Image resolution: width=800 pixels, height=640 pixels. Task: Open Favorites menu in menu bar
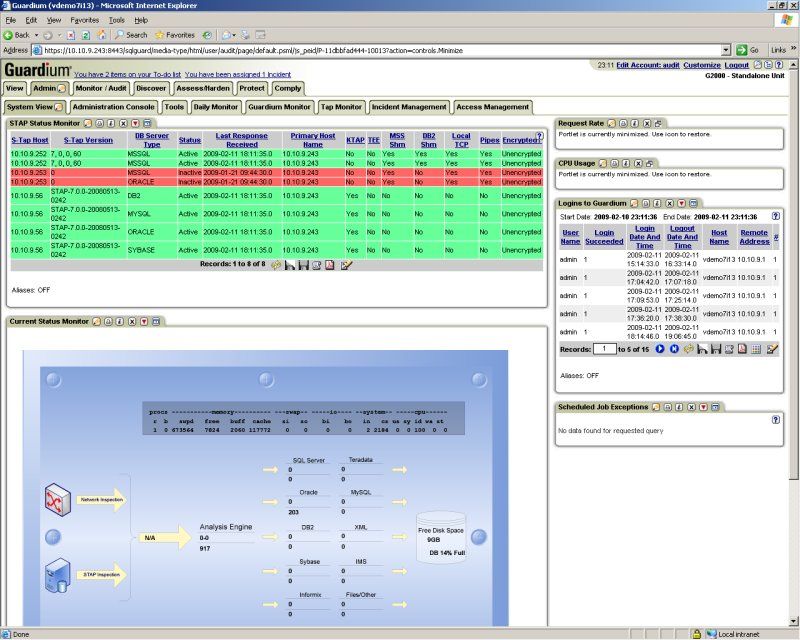click(85, 20)
